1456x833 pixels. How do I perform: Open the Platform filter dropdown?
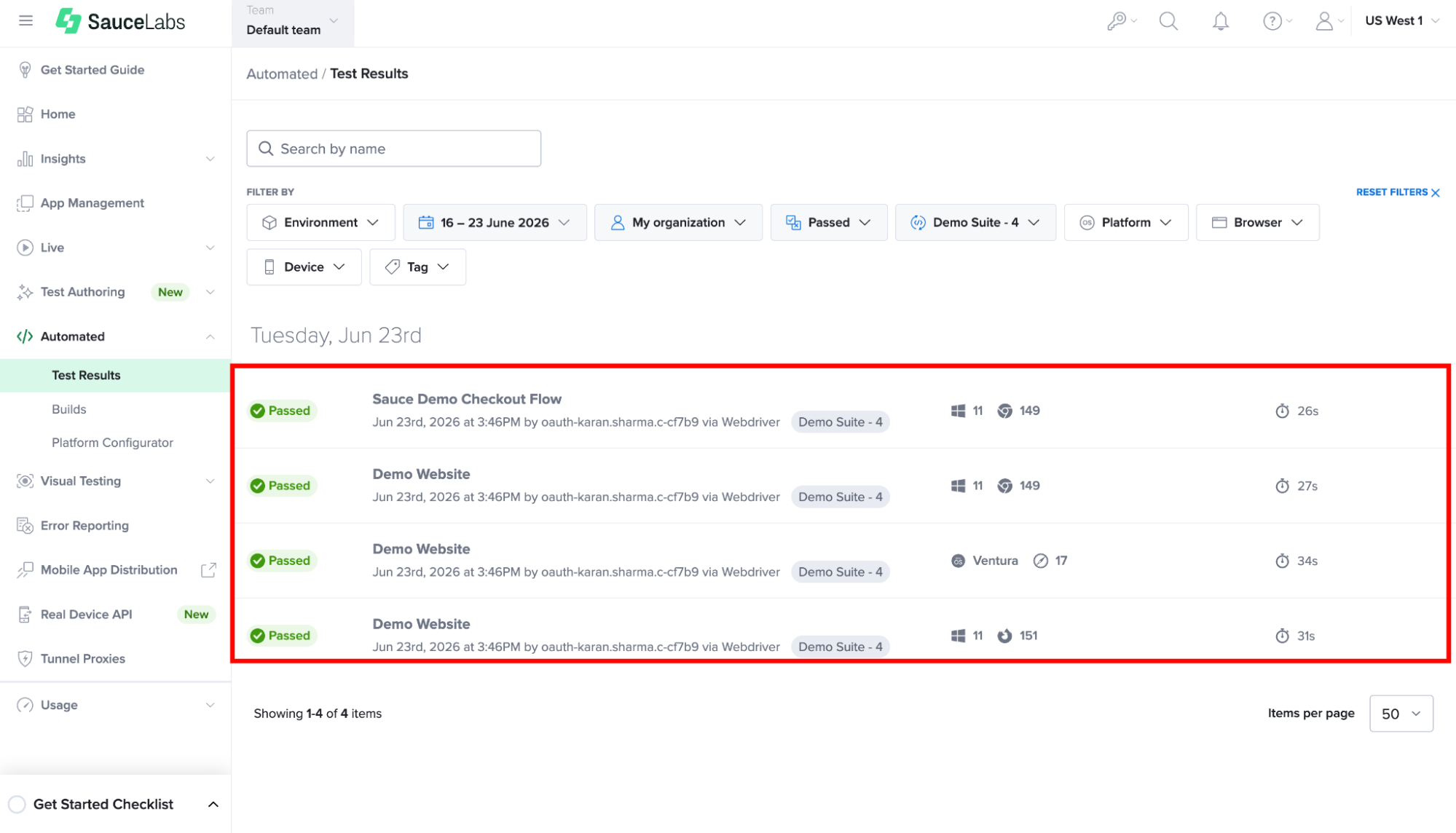coord(1126,223)
